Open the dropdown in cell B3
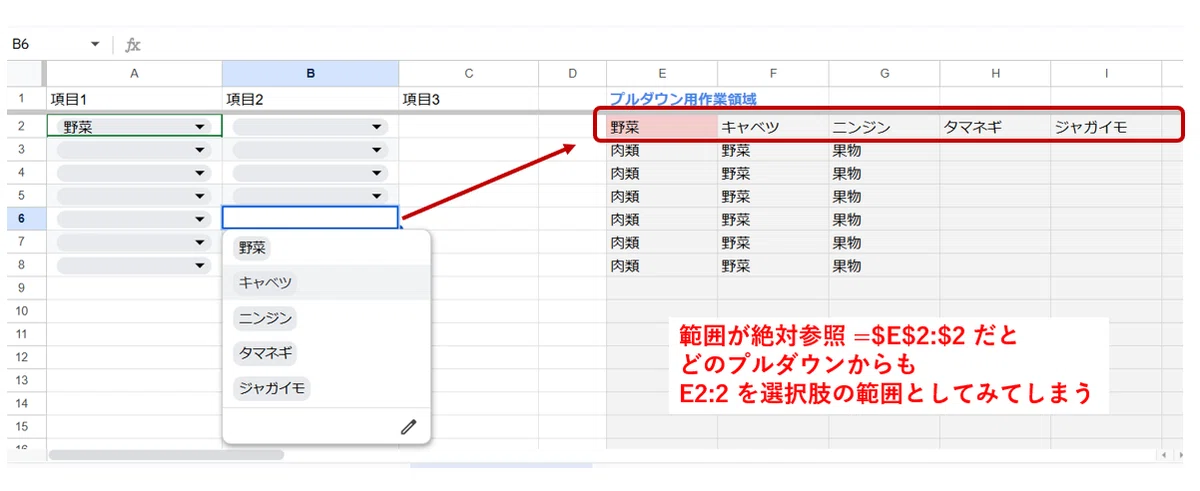Screen dimensions: 1200x491 click(377, 150)
